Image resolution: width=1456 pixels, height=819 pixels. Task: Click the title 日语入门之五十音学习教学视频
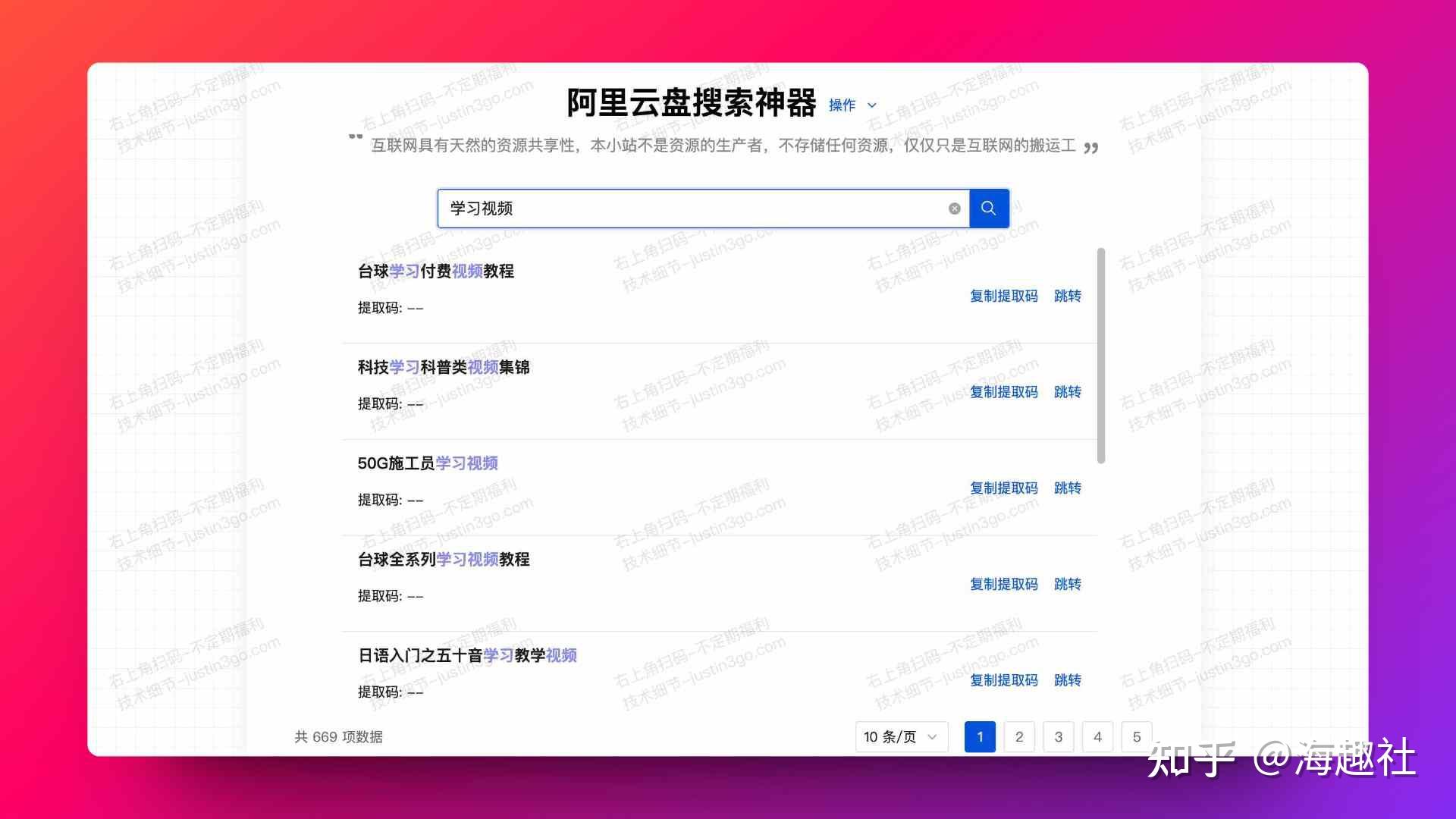click(467, 655)
